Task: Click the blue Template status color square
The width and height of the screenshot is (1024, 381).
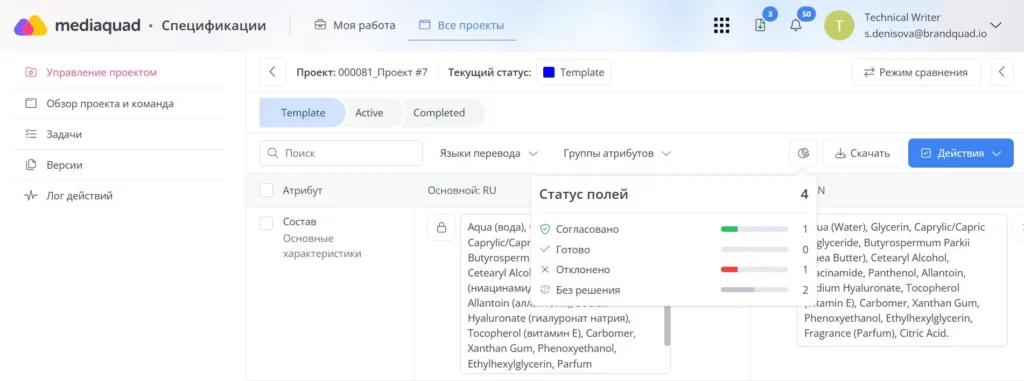Action: tap(549, 72)
